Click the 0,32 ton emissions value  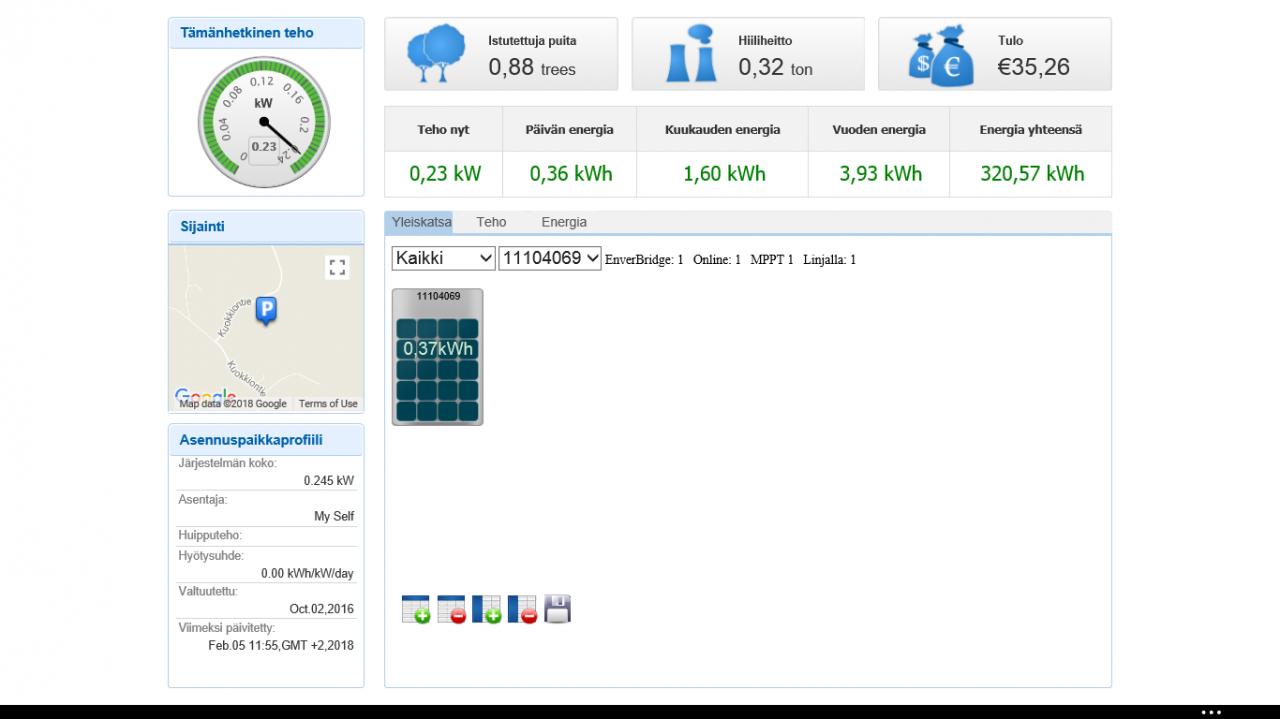[x=775, y=67]
